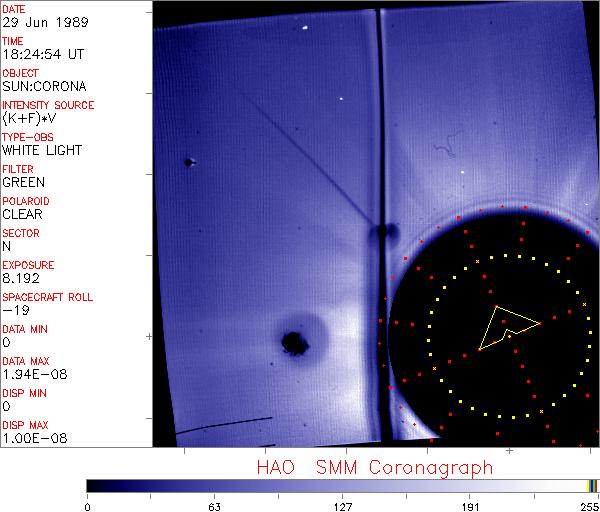This screenshot has width=600, height=512.
Task: Click the large dark circular blemish in the corona
Action: [294, 342]
